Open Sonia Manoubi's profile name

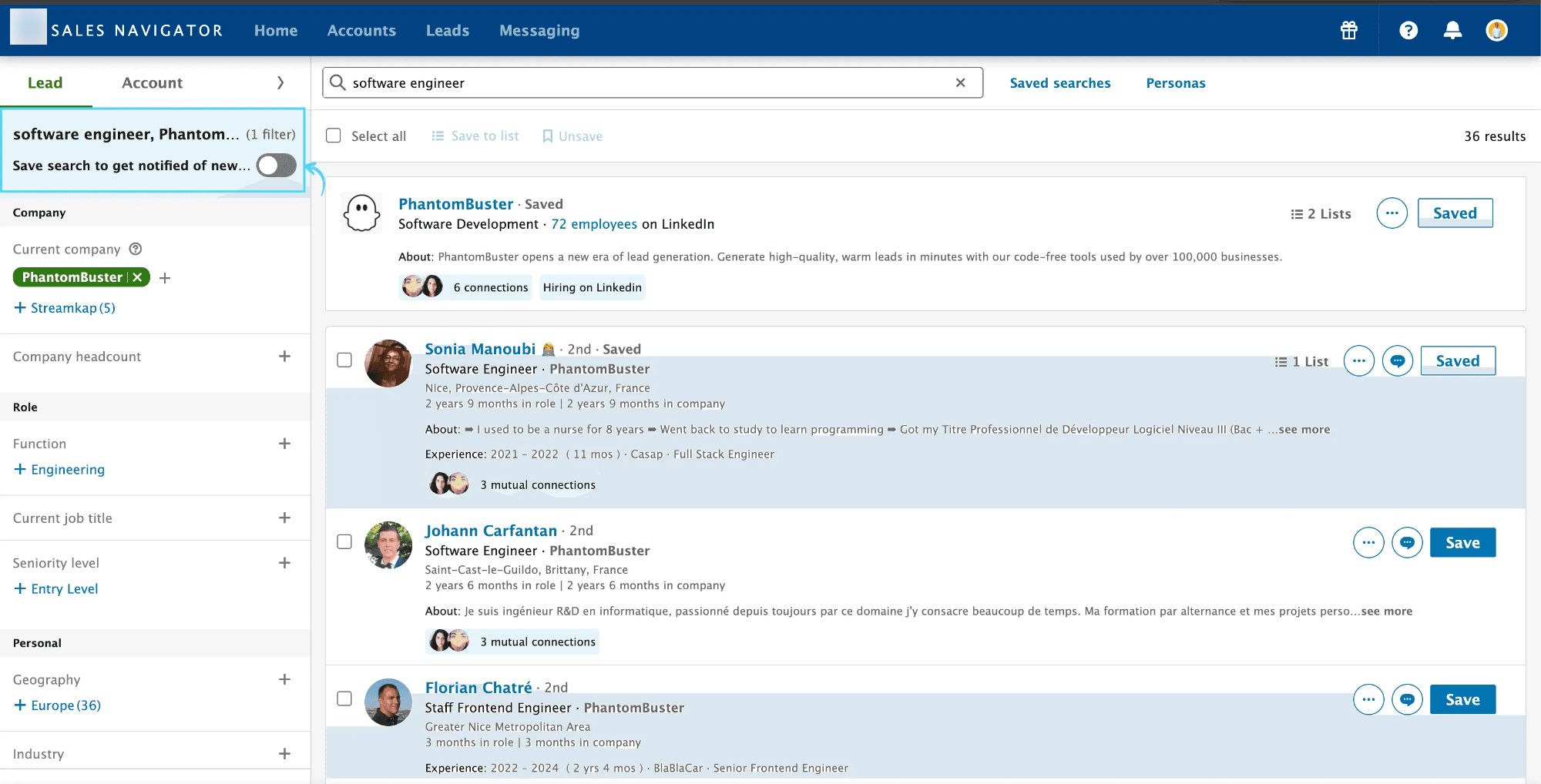(x=480, y=349)
